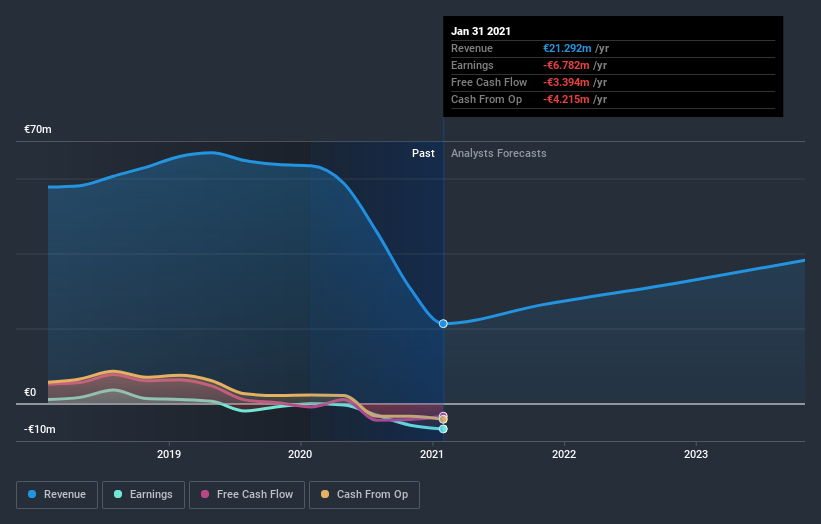Click the Free Cash Flow label in tooltip
821x524 pixels.
[x=489, y=82]
